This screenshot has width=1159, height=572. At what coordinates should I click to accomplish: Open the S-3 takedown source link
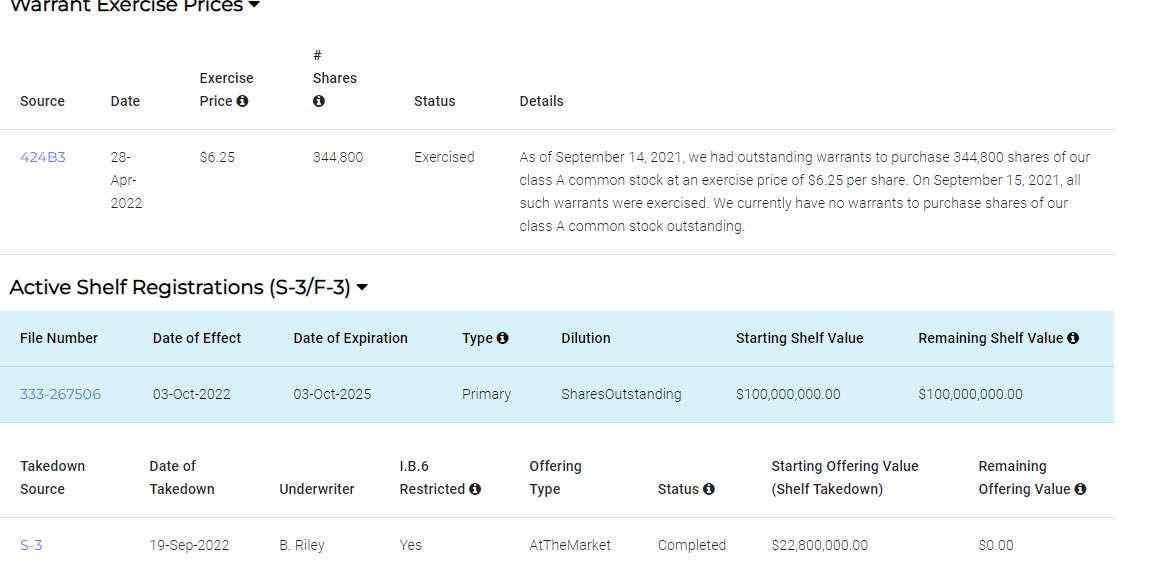tap(31, 545)
